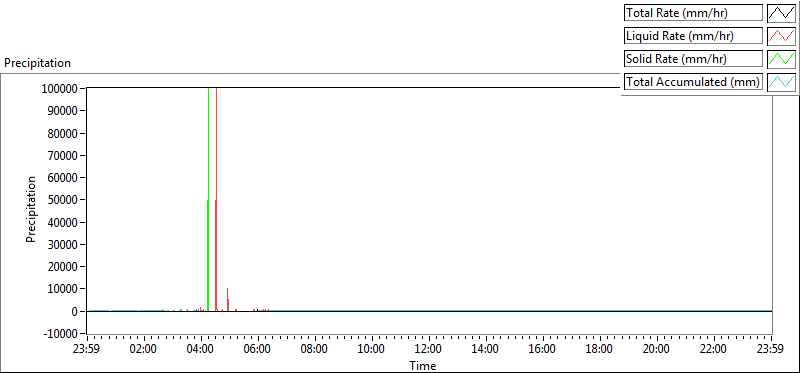The image size is (800, 373).
Task: Click the 12:00 time tick label
Action: pyautogui.click(x=429, y=350)
